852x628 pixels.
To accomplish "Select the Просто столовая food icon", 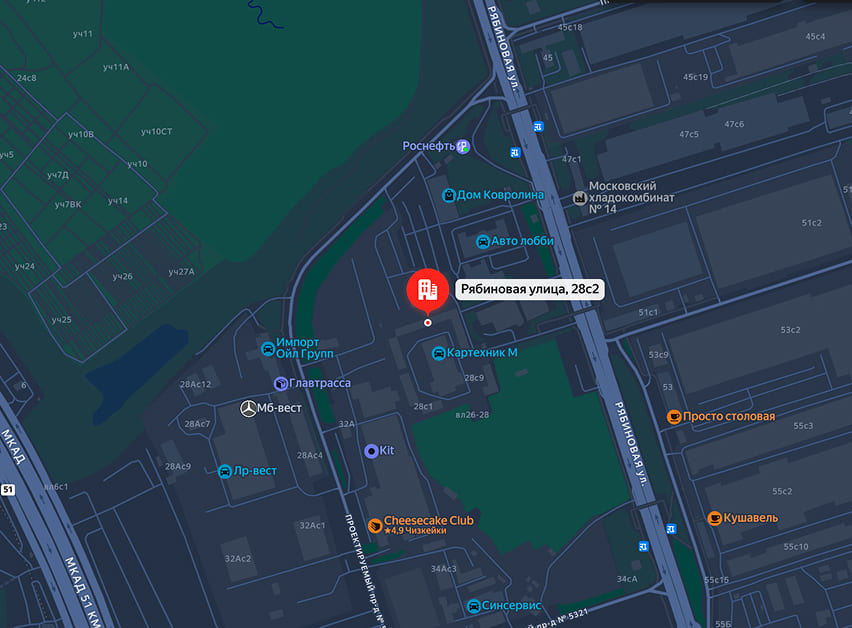I will click(x=674, y=417).
